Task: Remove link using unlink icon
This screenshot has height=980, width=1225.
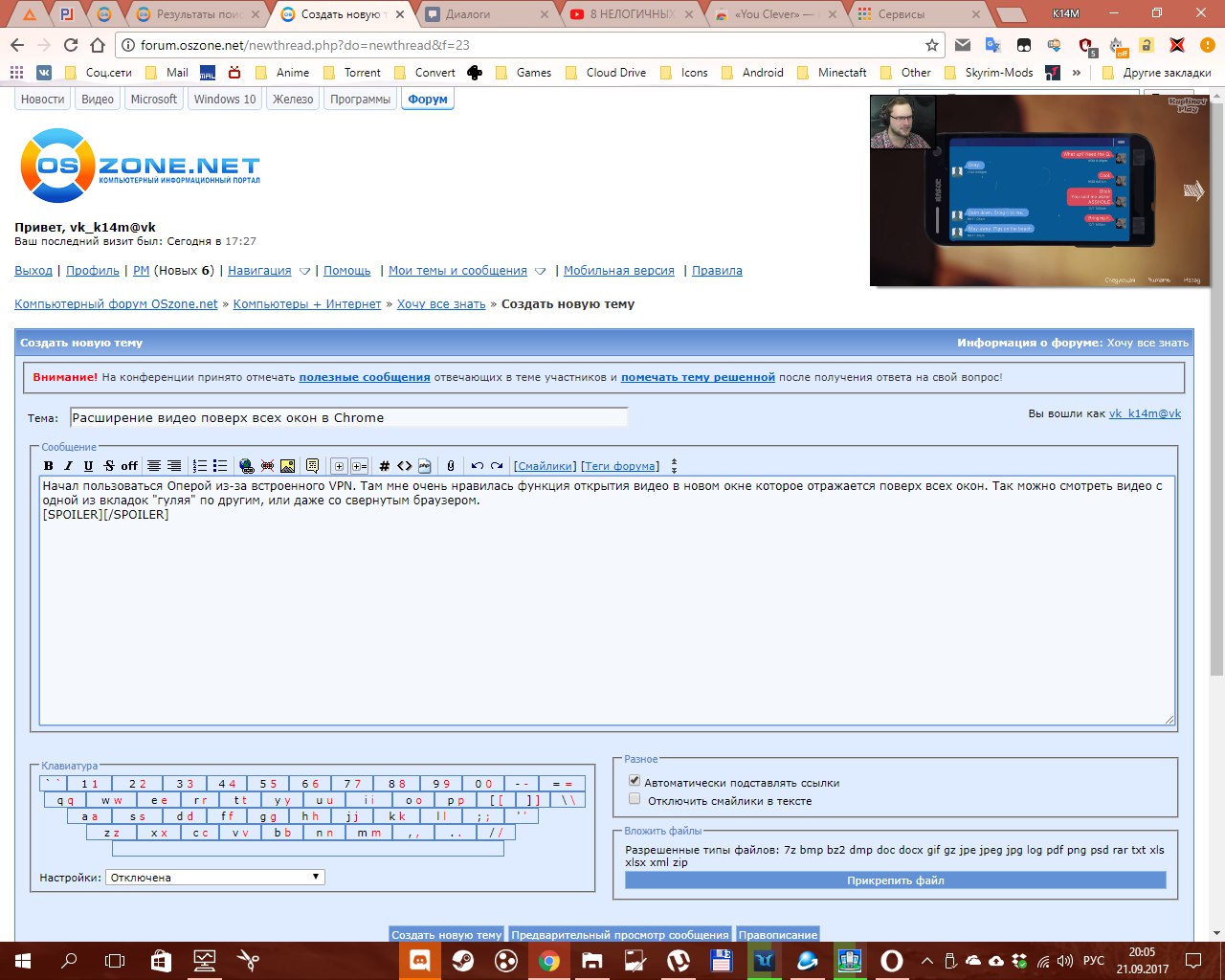Action: 267,466
